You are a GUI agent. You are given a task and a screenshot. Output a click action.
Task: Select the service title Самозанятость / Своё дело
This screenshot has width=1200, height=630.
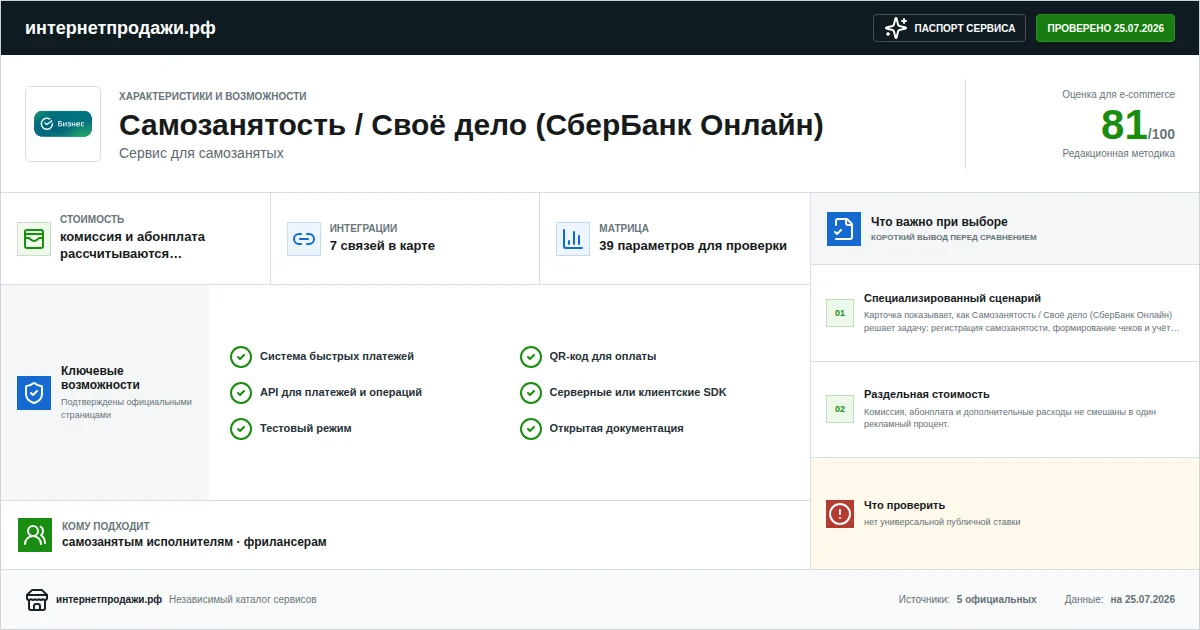click(471, 126)
